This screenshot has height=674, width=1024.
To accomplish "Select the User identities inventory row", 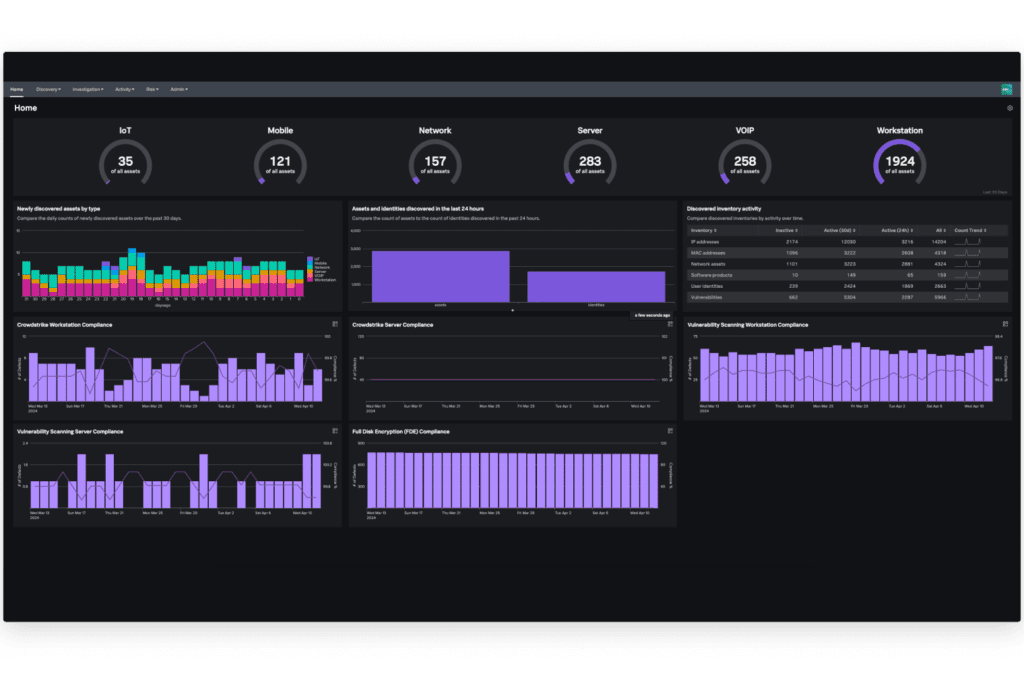I will [846, 286].
